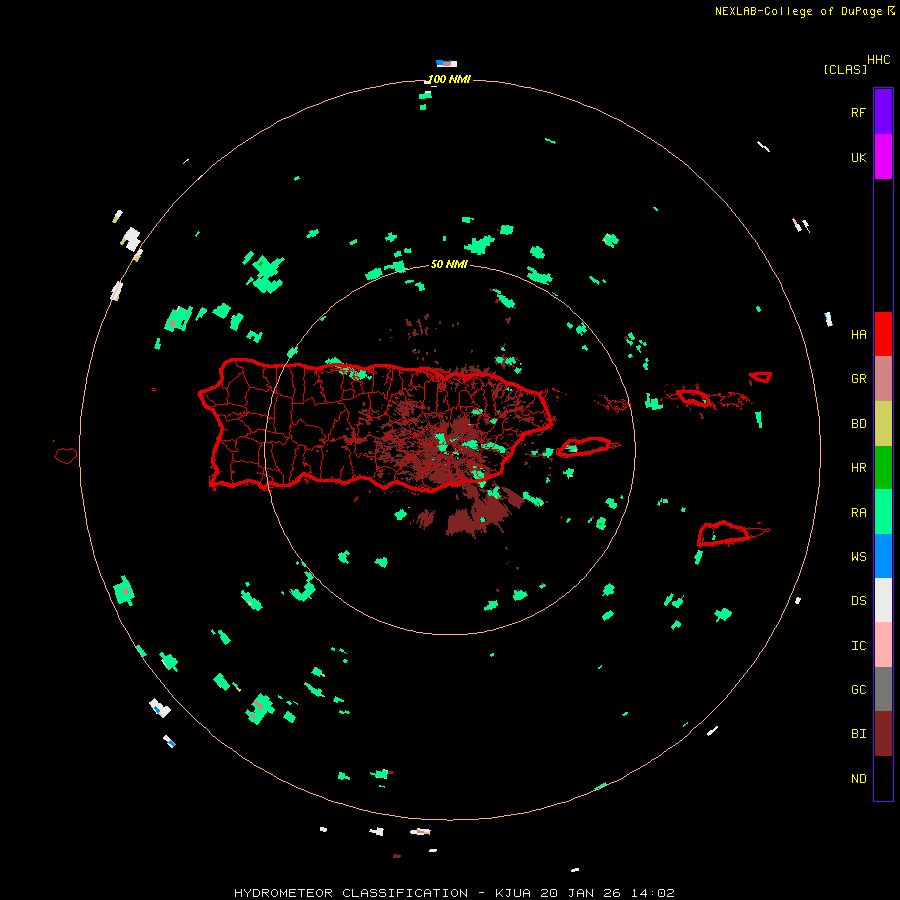Click the 'NEXLAB-College of DuPage' credit text

(801, 11)
